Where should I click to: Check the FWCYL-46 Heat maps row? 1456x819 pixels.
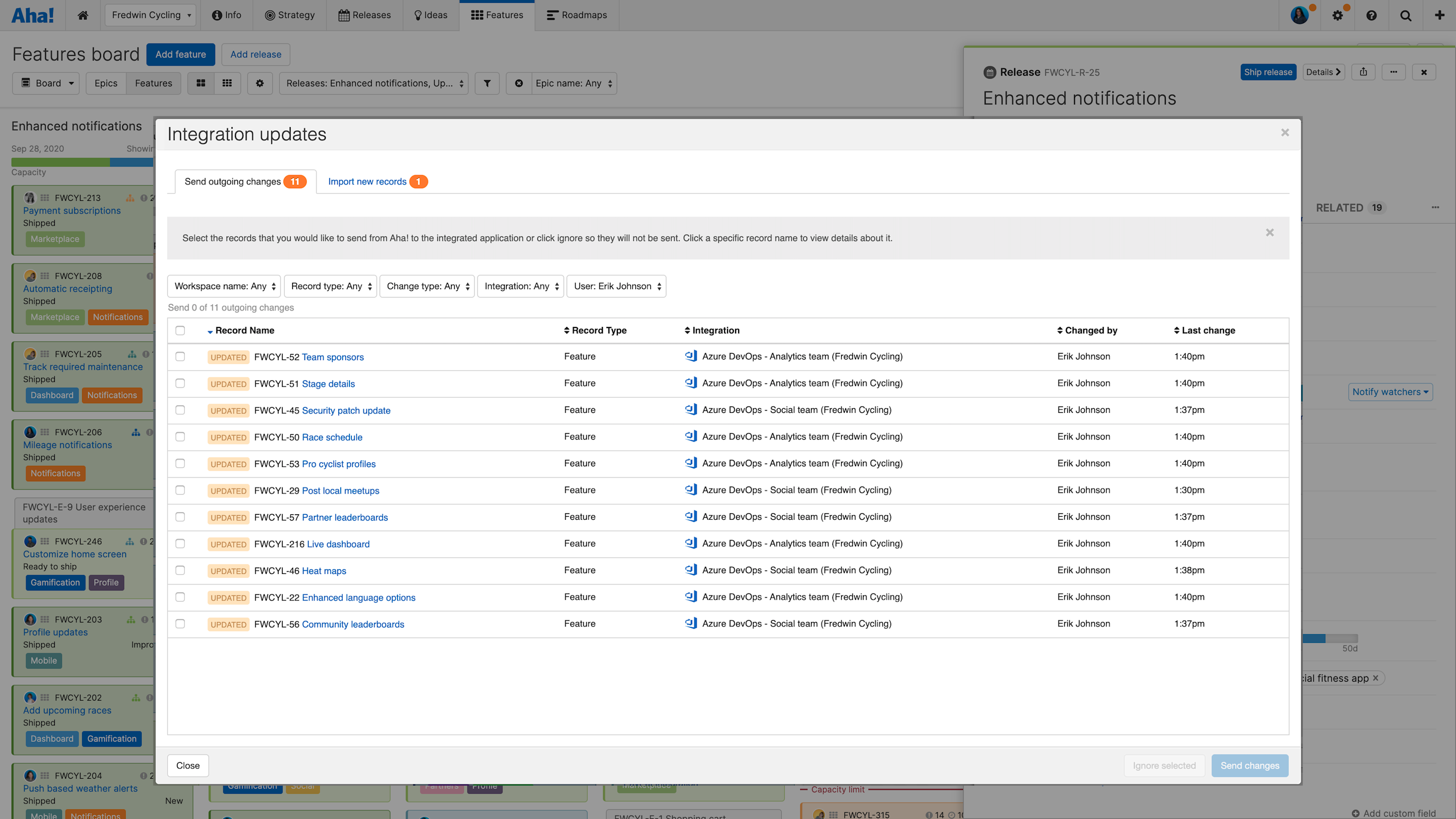point(181,570)
